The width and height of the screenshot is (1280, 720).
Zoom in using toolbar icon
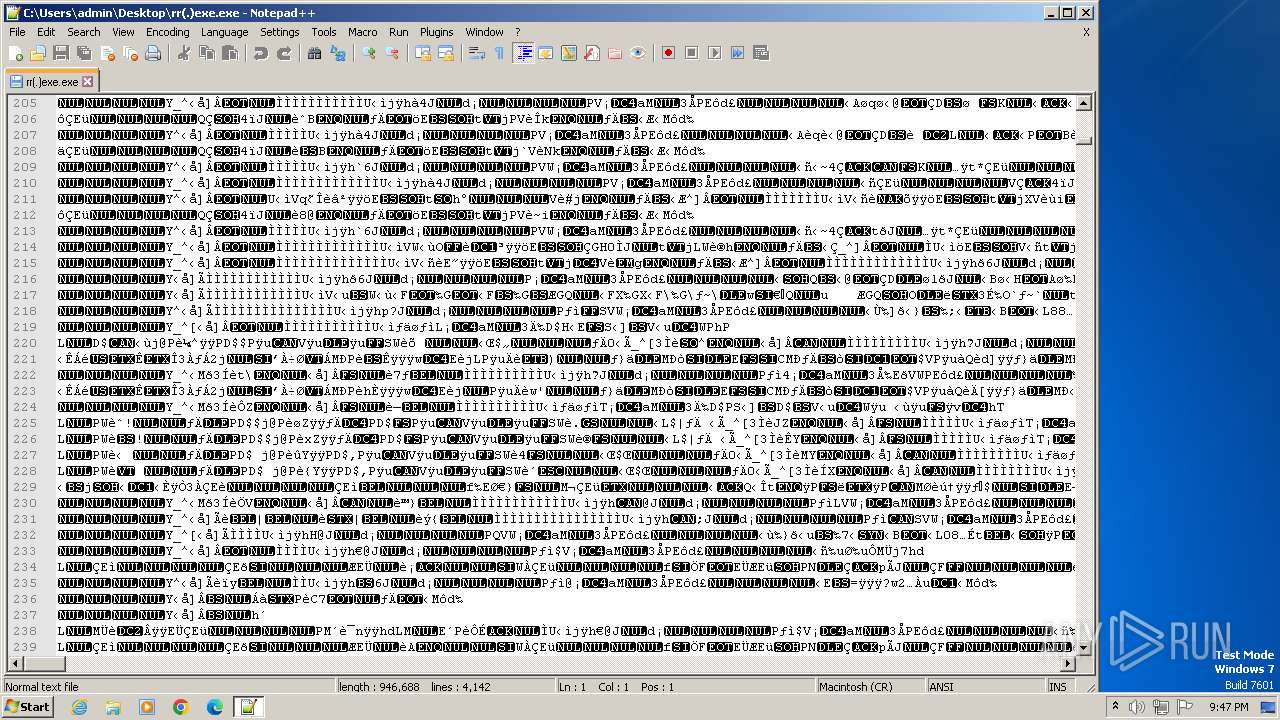[369, 53]
